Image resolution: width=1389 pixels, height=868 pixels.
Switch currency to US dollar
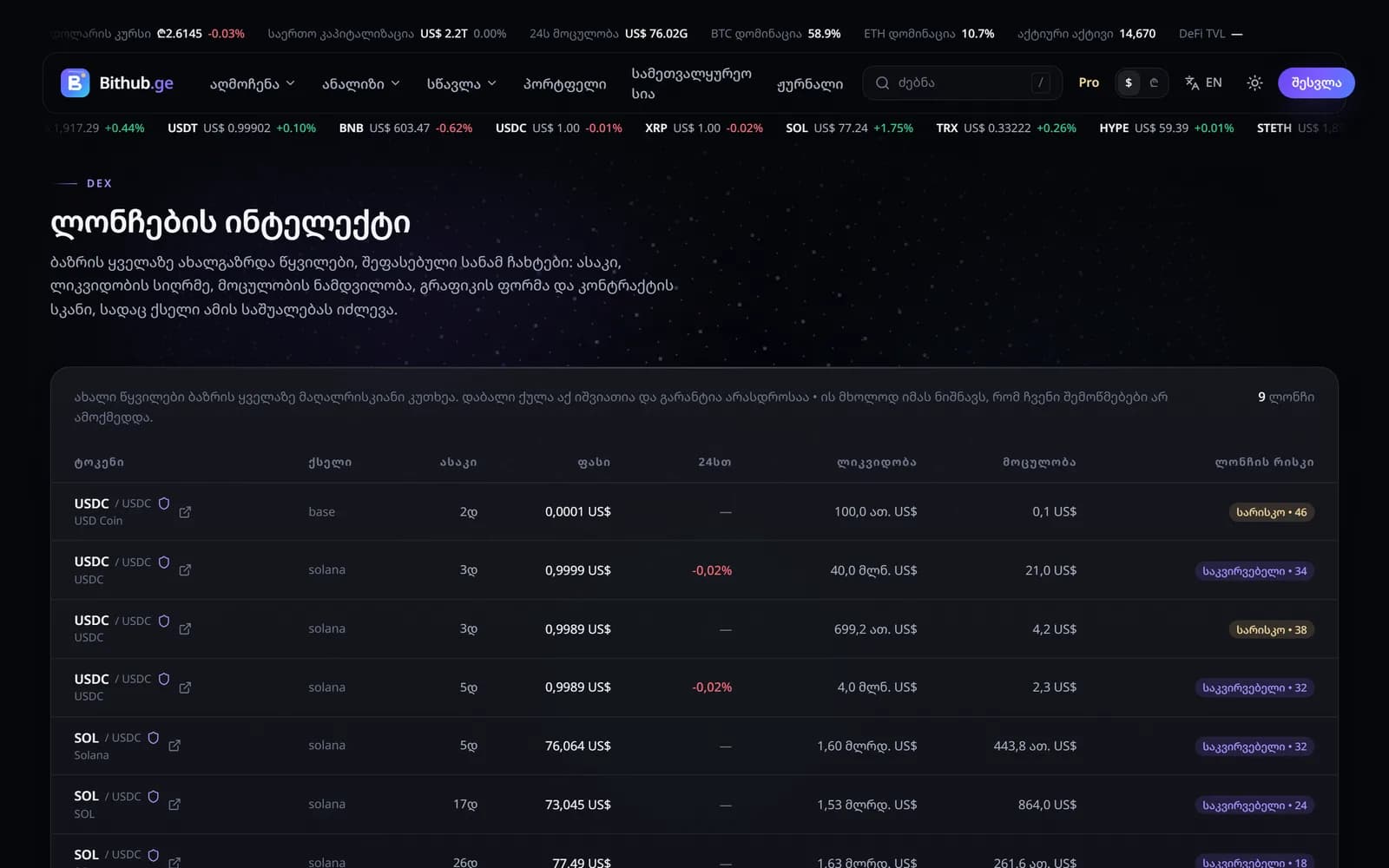point(1129,83)
